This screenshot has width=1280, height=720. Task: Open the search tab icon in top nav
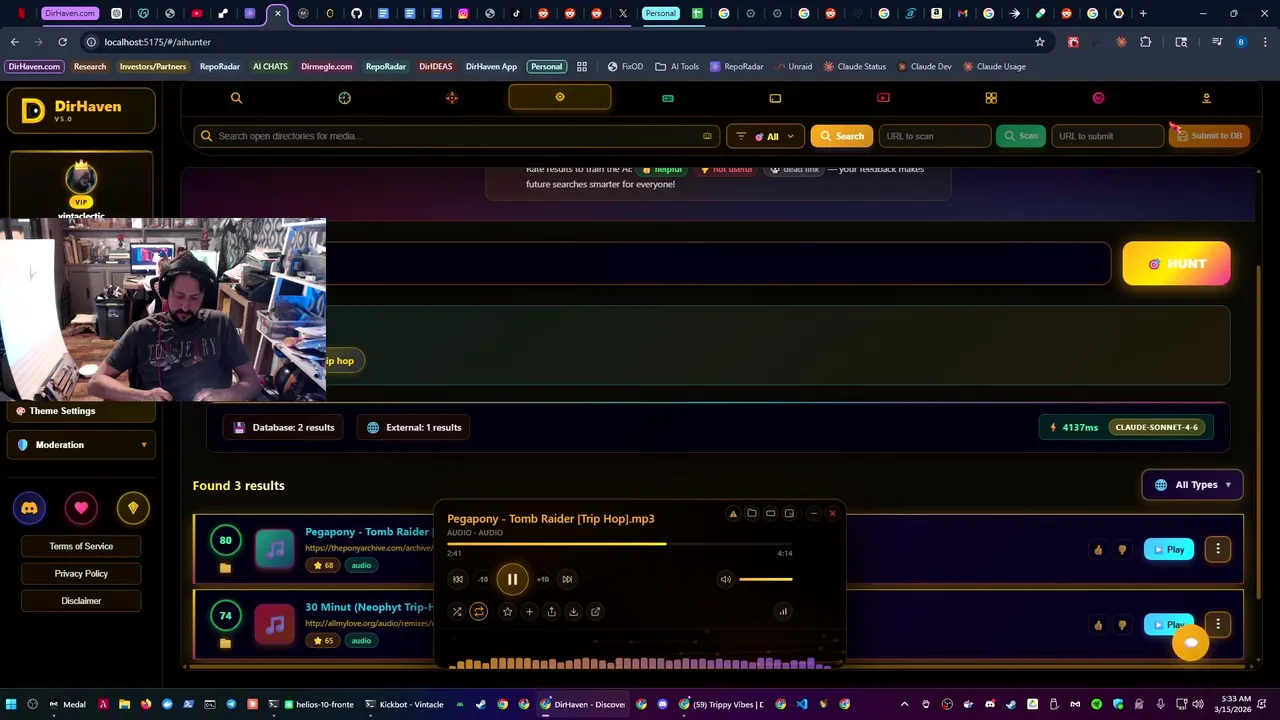(x=236, y=98)
